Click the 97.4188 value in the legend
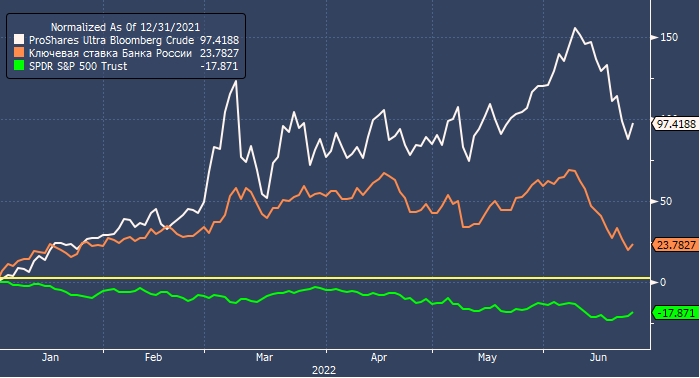This screenshot has width=700, height=378. [x=219, y=40]
